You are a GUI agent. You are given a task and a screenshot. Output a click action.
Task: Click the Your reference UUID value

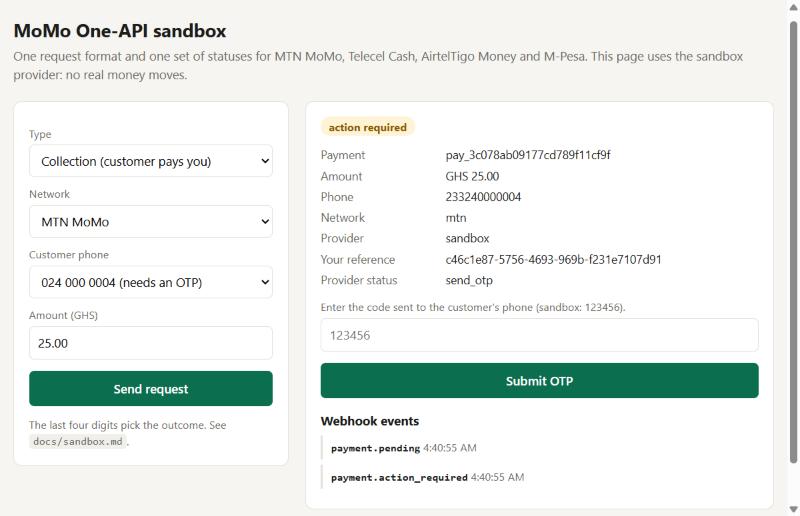[x=553, y=259]
